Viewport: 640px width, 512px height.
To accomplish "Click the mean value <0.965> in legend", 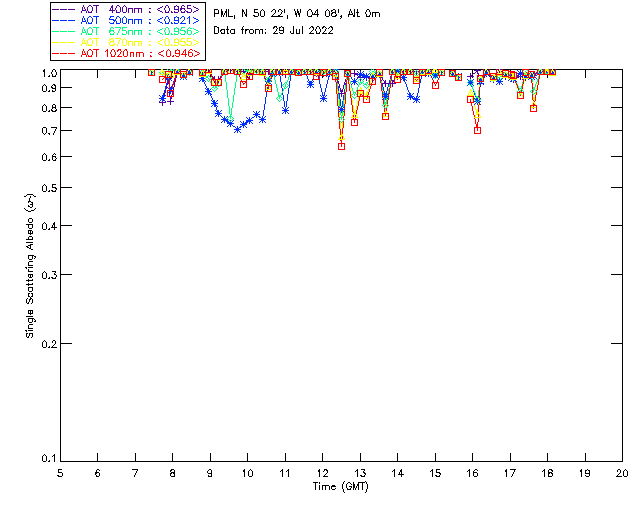I will tap(178, 9).
